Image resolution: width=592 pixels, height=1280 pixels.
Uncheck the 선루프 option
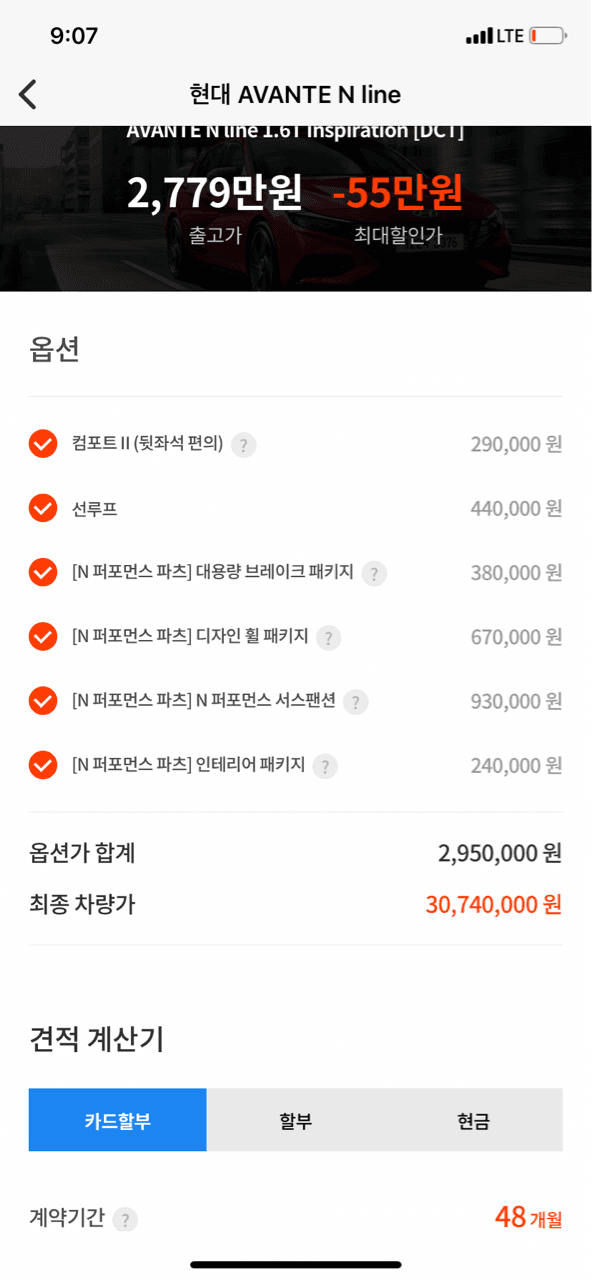(x=42, y=508)
